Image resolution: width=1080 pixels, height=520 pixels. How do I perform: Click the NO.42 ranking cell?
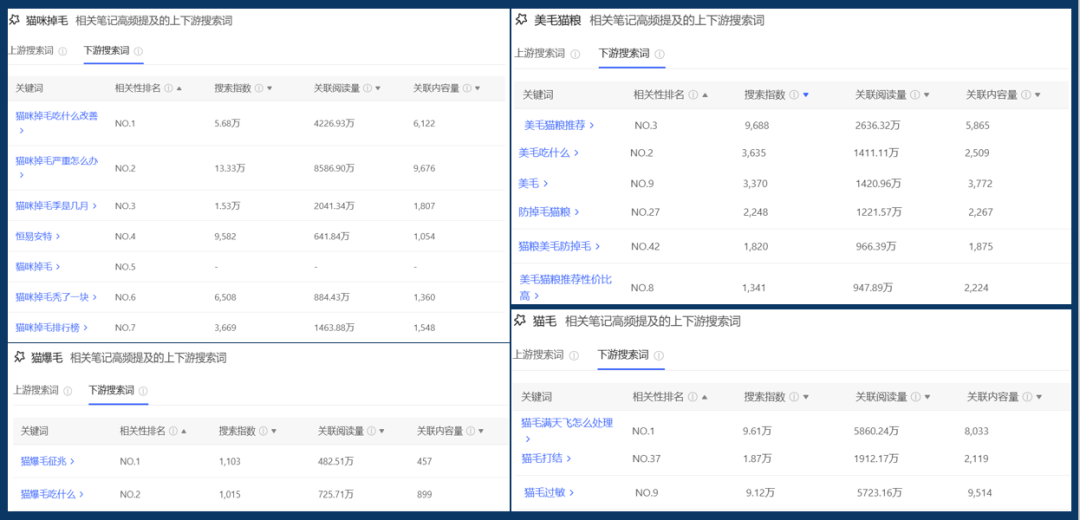[x=645, y=246]
